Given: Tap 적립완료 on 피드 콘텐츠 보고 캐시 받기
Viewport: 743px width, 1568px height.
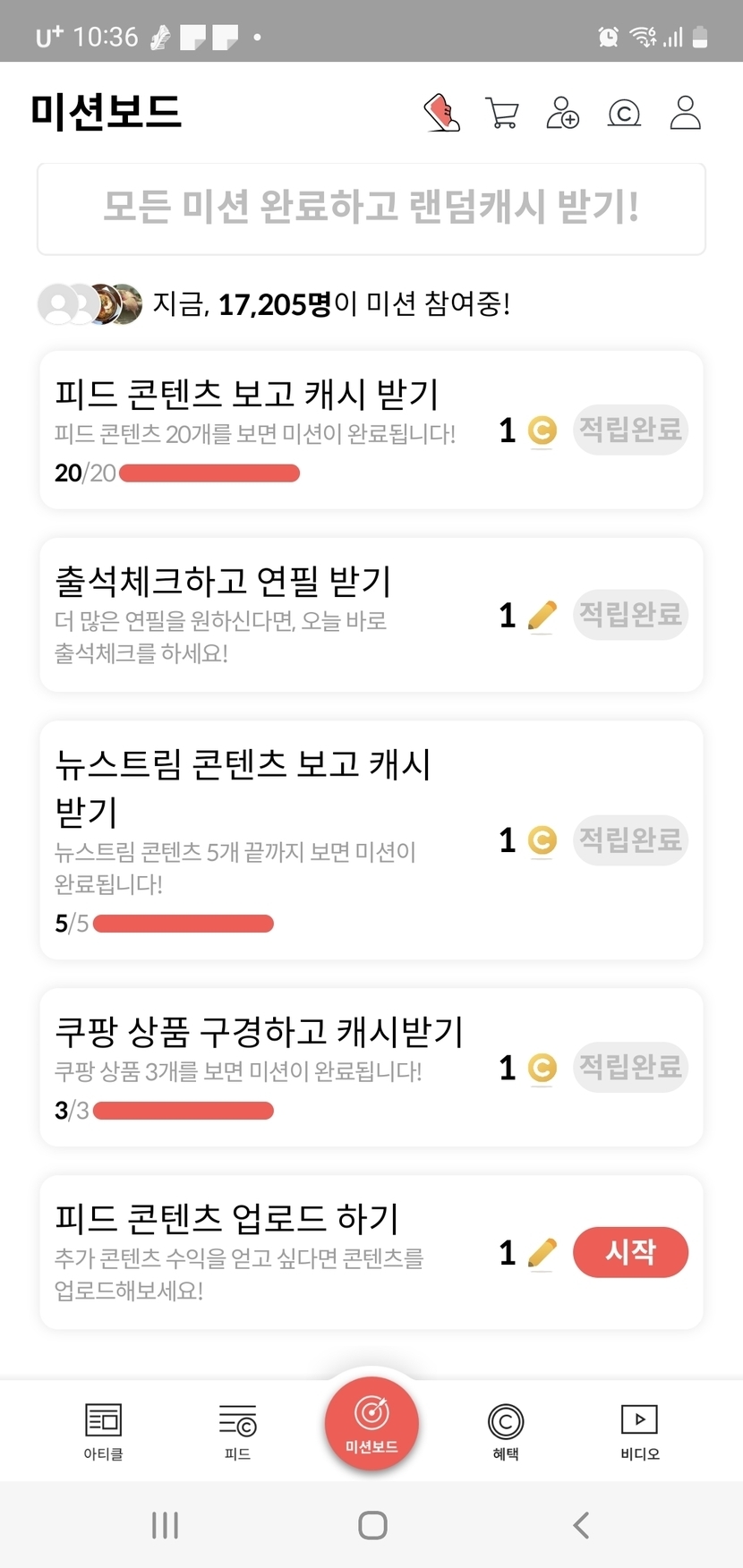Looking at the screenshot, I should tap(630, 430).
